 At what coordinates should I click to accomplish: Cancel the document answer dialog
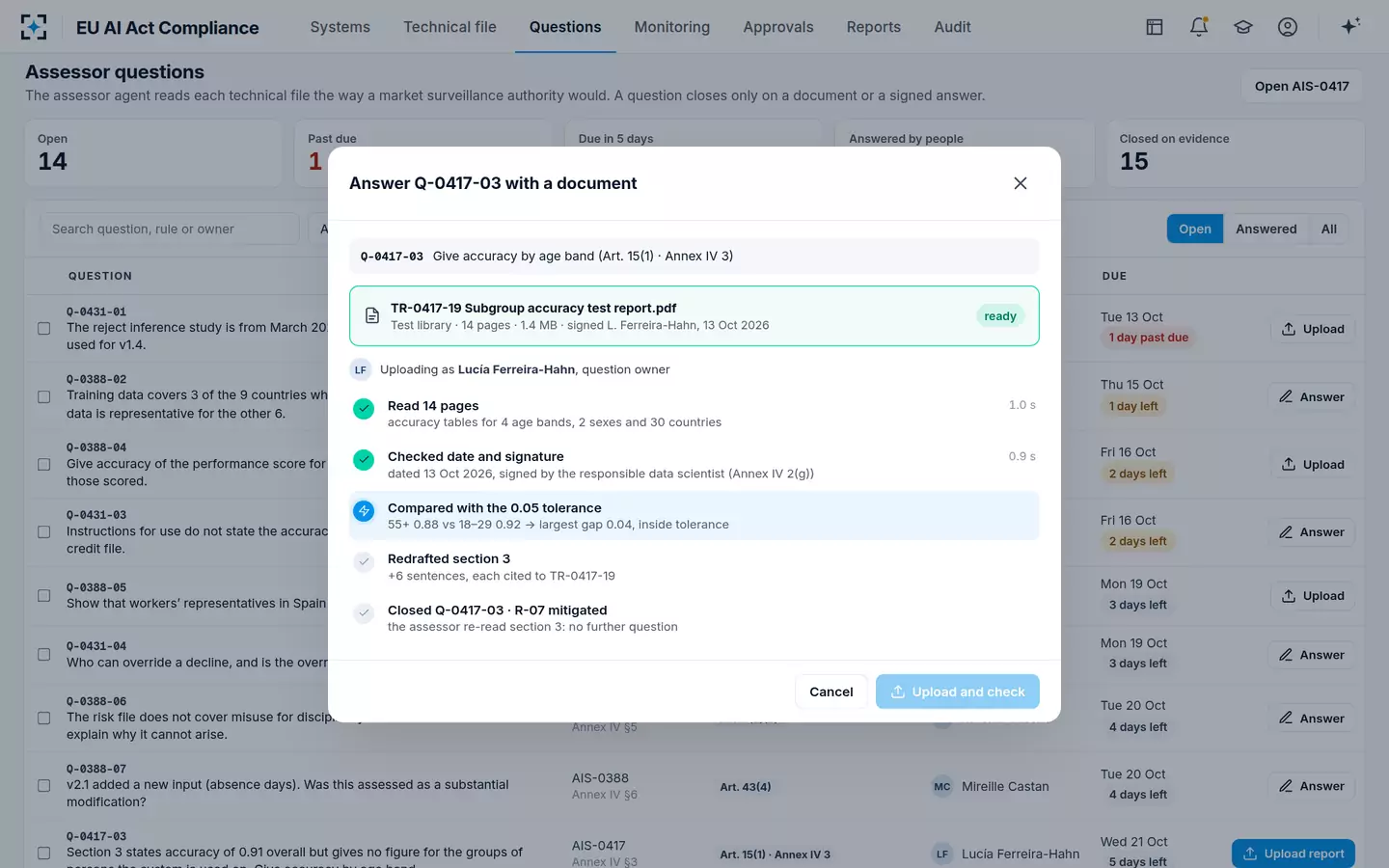[x=831, y=692]
